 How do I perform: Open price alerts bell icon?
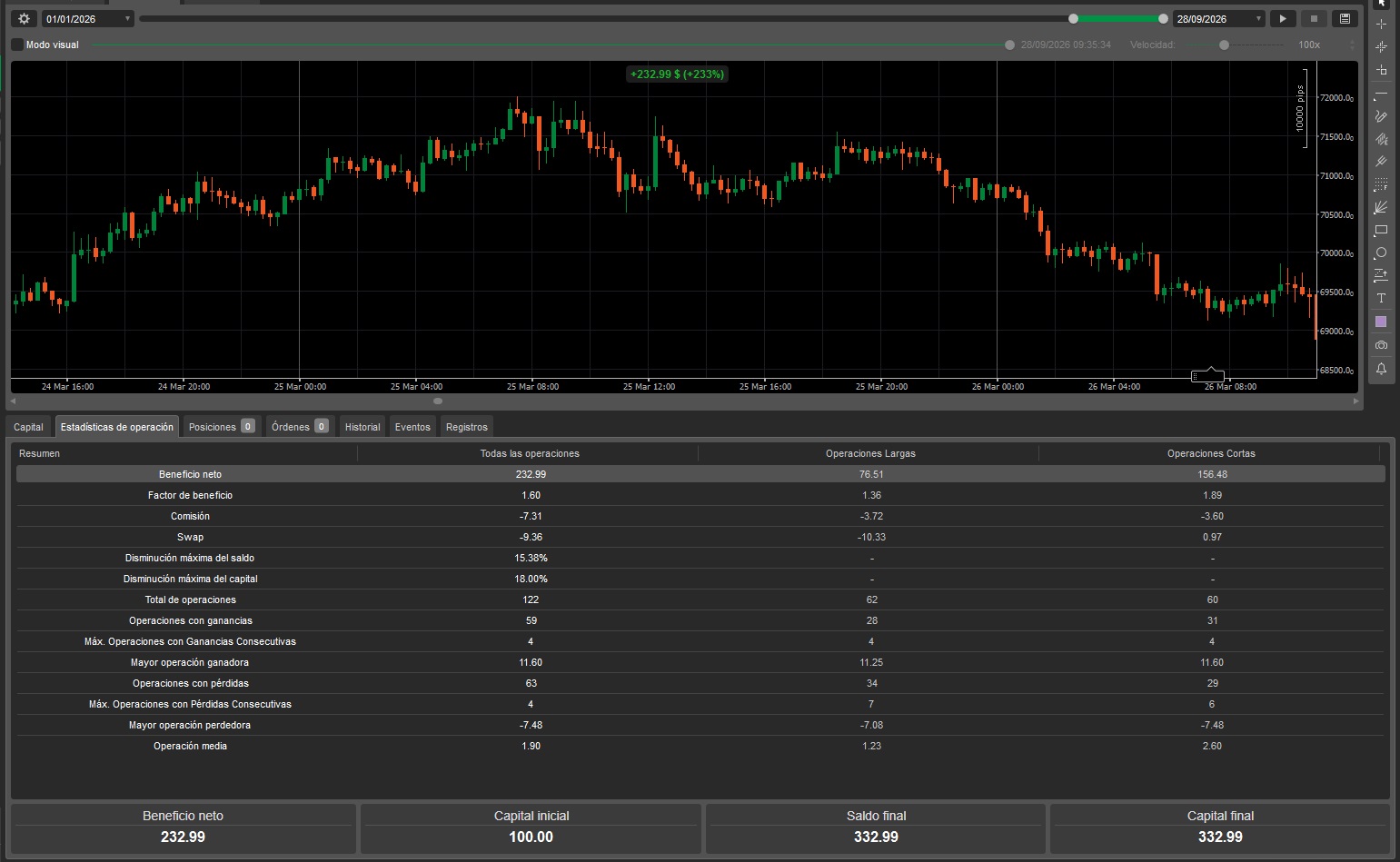(1381, 369)
